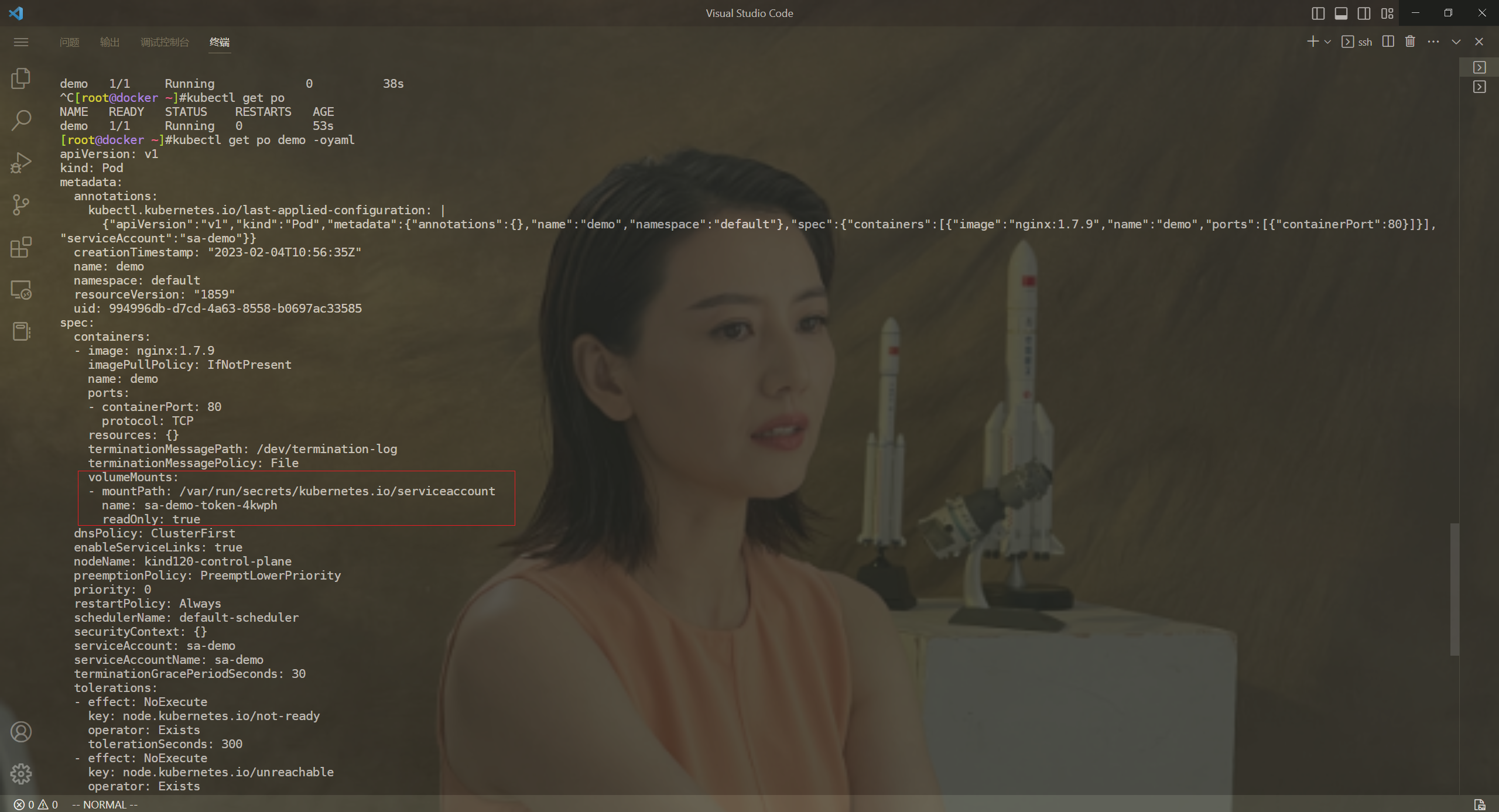
Task: Open the hamburger application menu
Action: (x=21, y=42)
